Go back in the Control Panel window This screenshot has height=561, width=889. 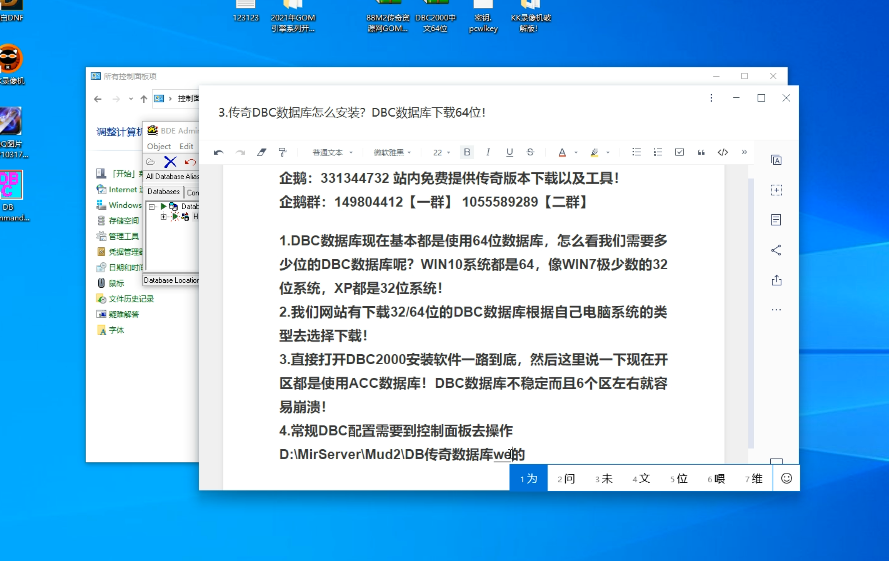[98, 99]
